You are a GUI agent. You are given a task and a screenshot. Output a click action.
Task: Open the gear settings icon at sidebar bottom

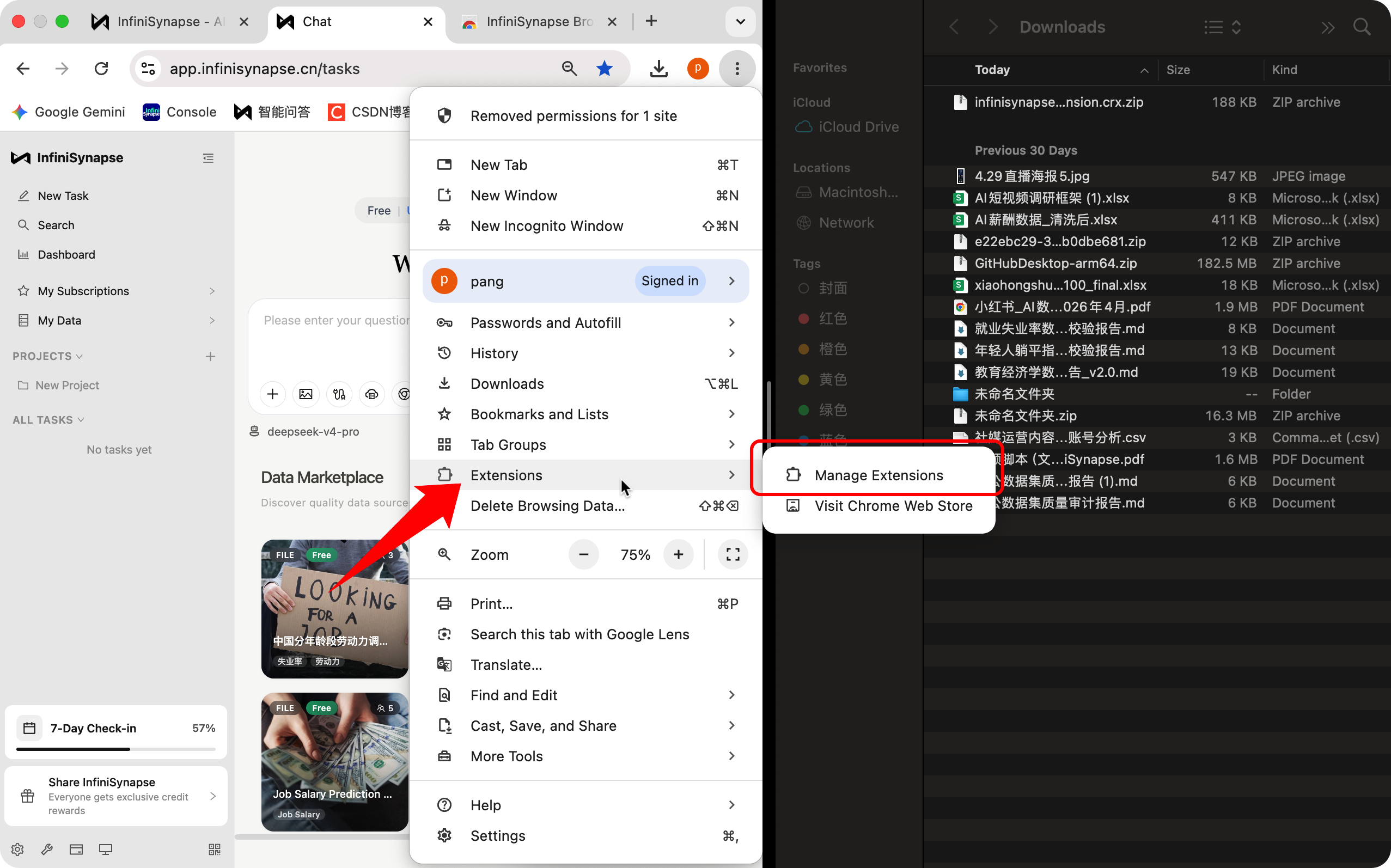18,849
